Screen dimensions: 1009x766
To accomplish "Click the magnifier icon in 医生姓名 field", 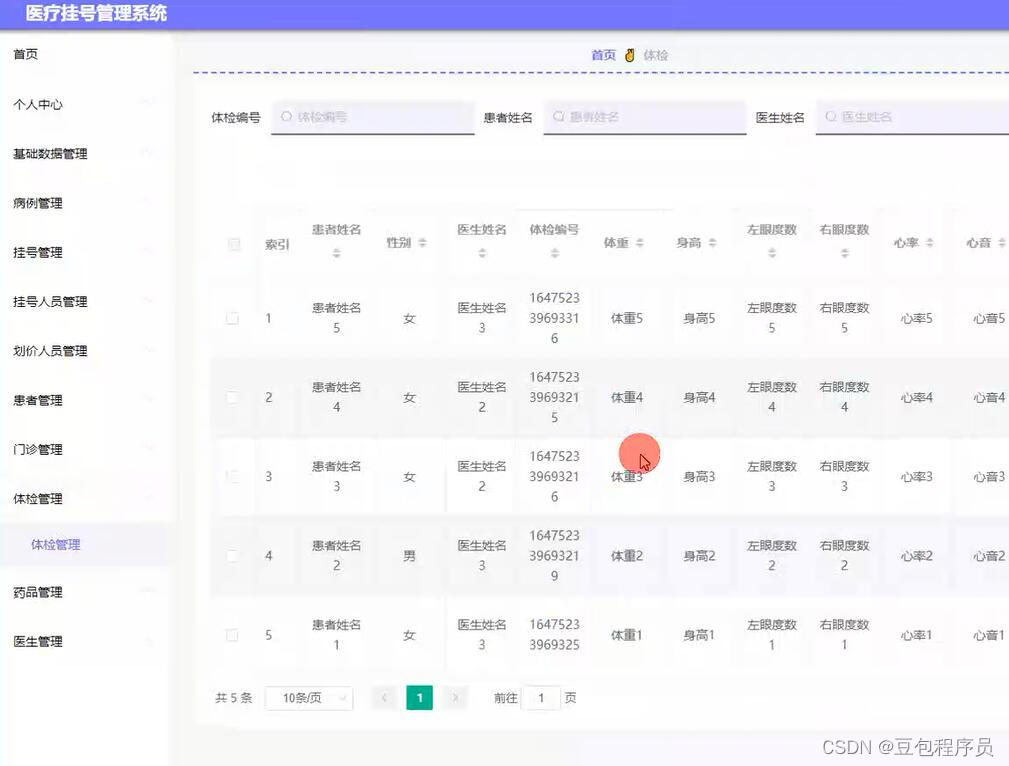I will click(x=829, y=117).
